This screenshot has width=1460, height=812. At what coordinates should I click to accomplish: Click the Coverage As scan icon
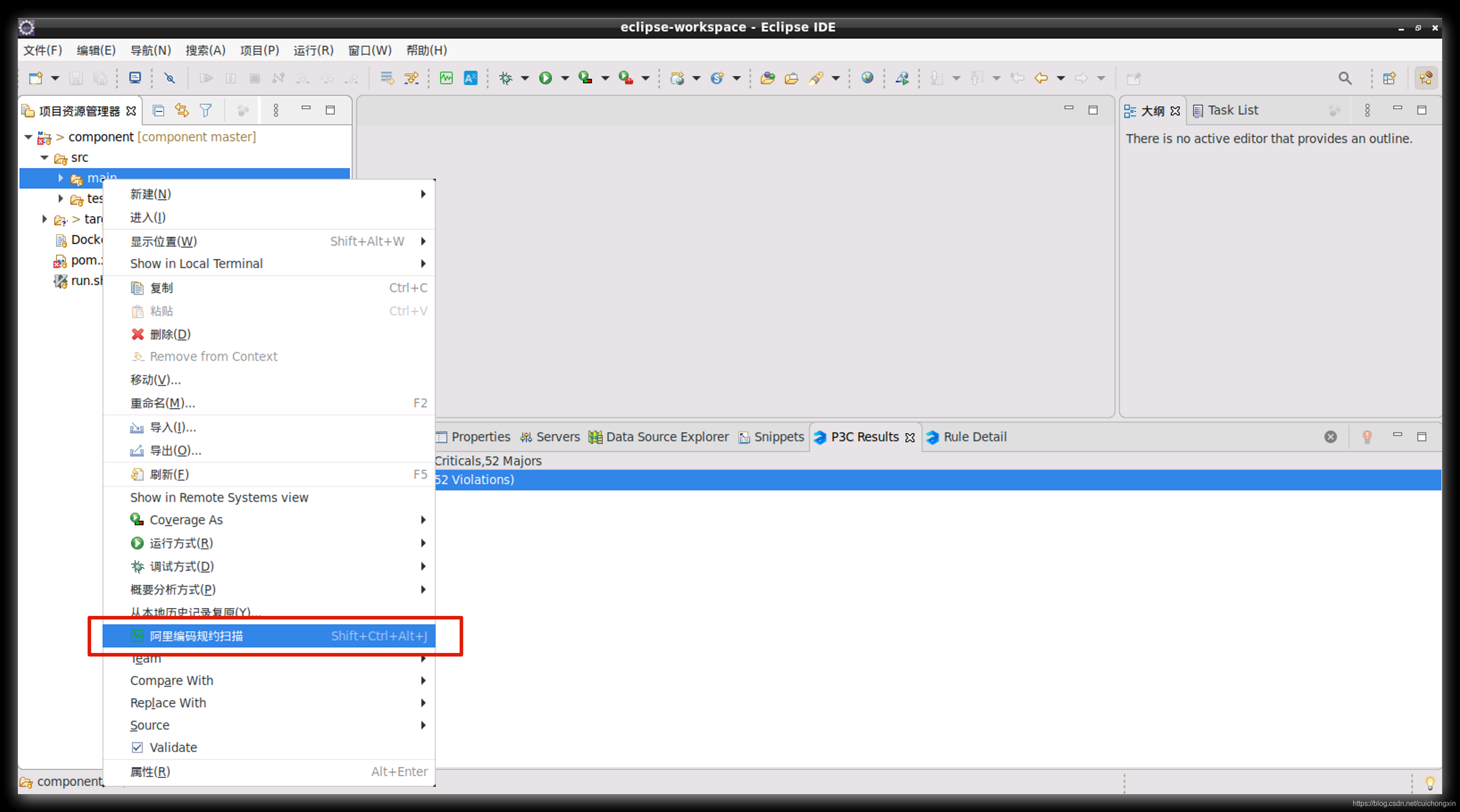(x=137, y=519)
